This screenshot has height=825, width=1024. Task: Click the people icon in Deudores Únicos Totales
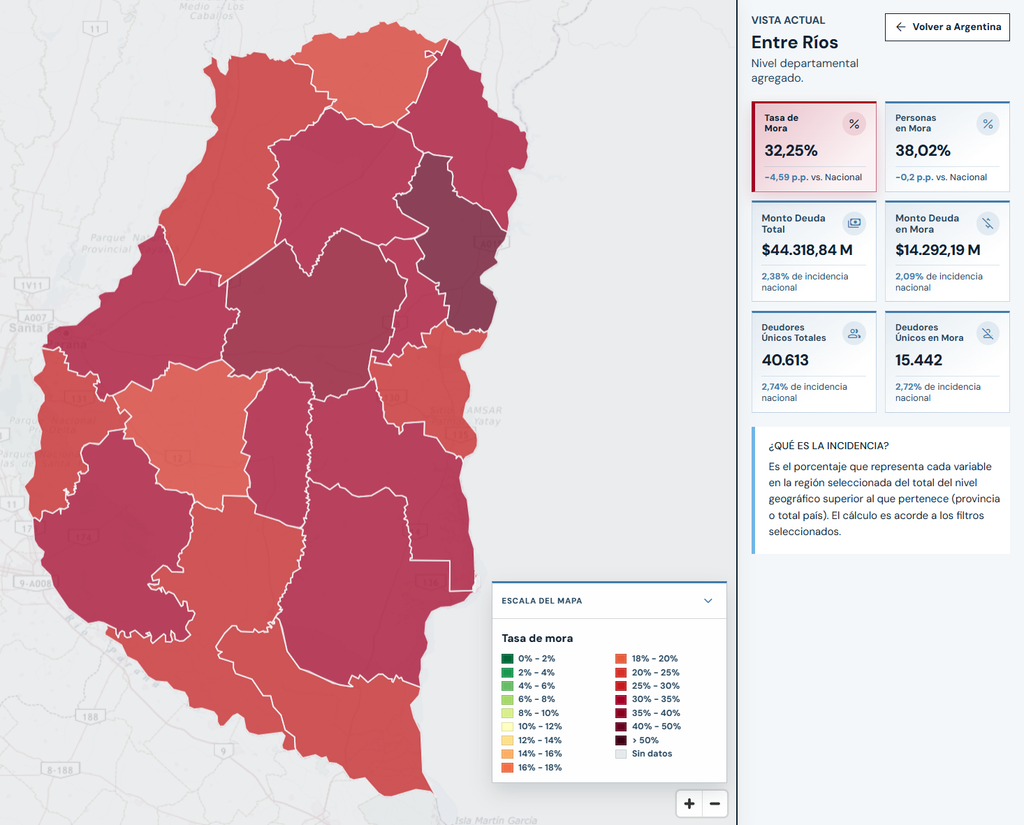coord(854,333)
